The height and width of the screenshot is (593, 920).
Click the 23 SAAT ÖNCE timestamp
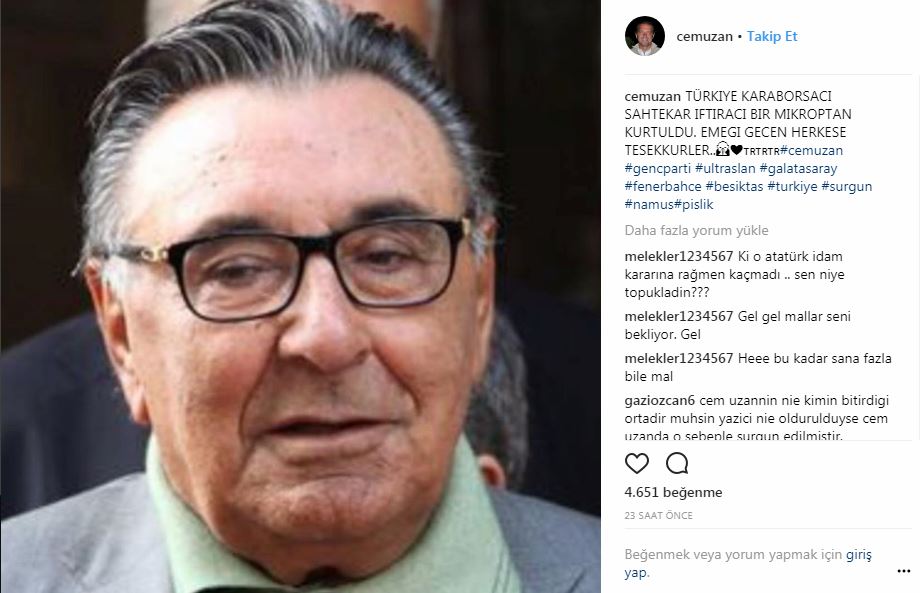click(658, 516)
